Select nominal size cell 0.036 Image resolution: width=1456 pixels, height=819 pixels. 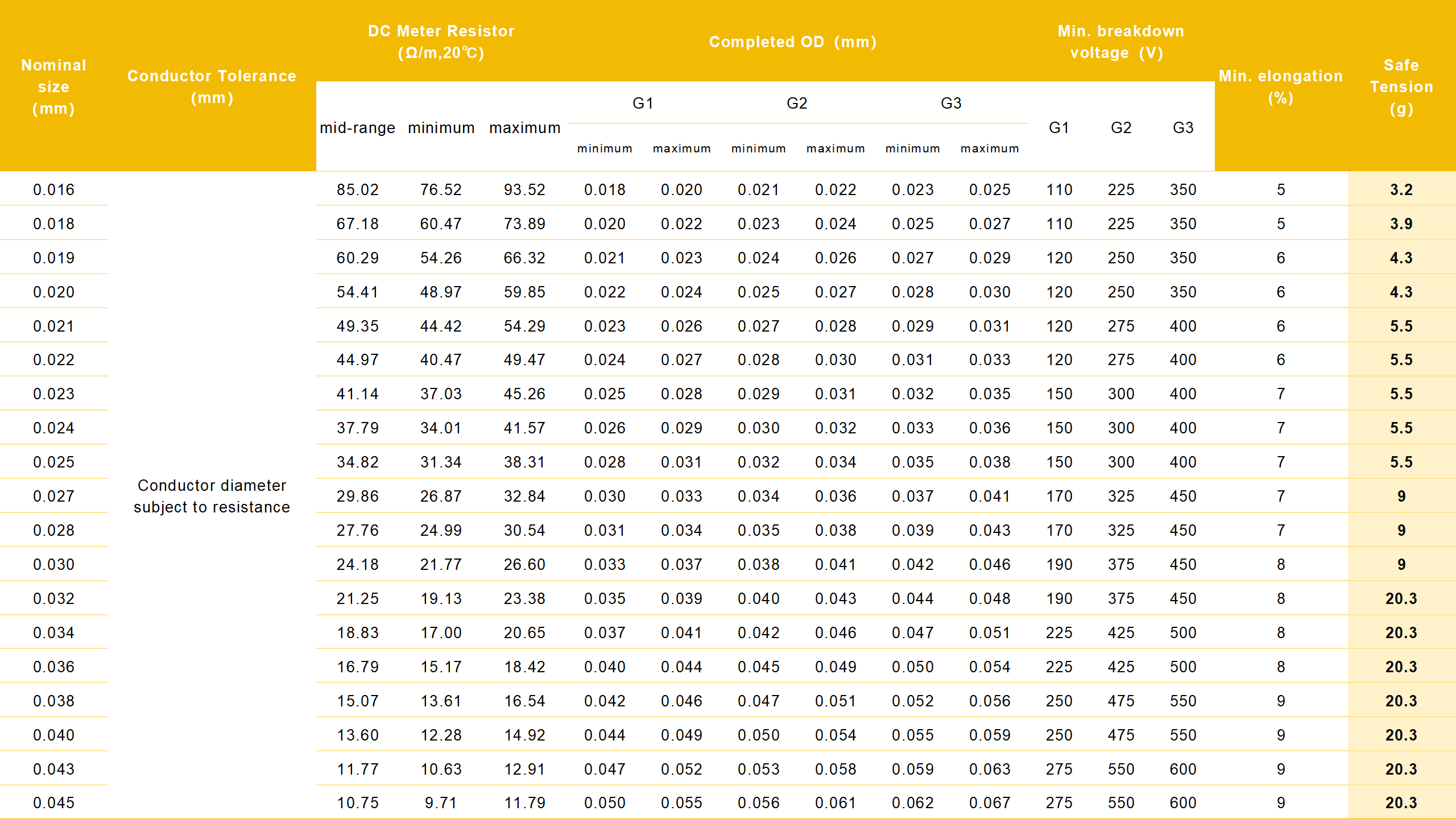click(53, 667)
